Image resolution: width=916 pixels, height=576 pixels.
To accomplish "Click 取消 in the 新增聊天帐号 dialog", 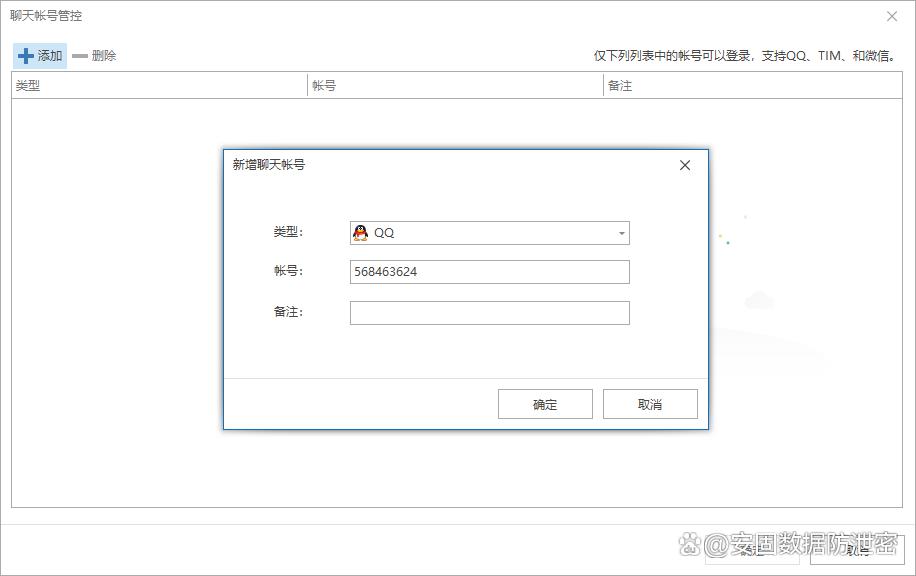I will (x=650, y=404).
